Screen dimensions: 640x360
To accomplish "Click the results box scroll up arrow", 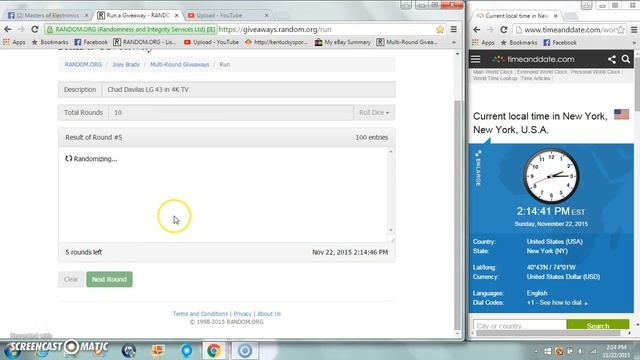I will click(x=391, y=152).
